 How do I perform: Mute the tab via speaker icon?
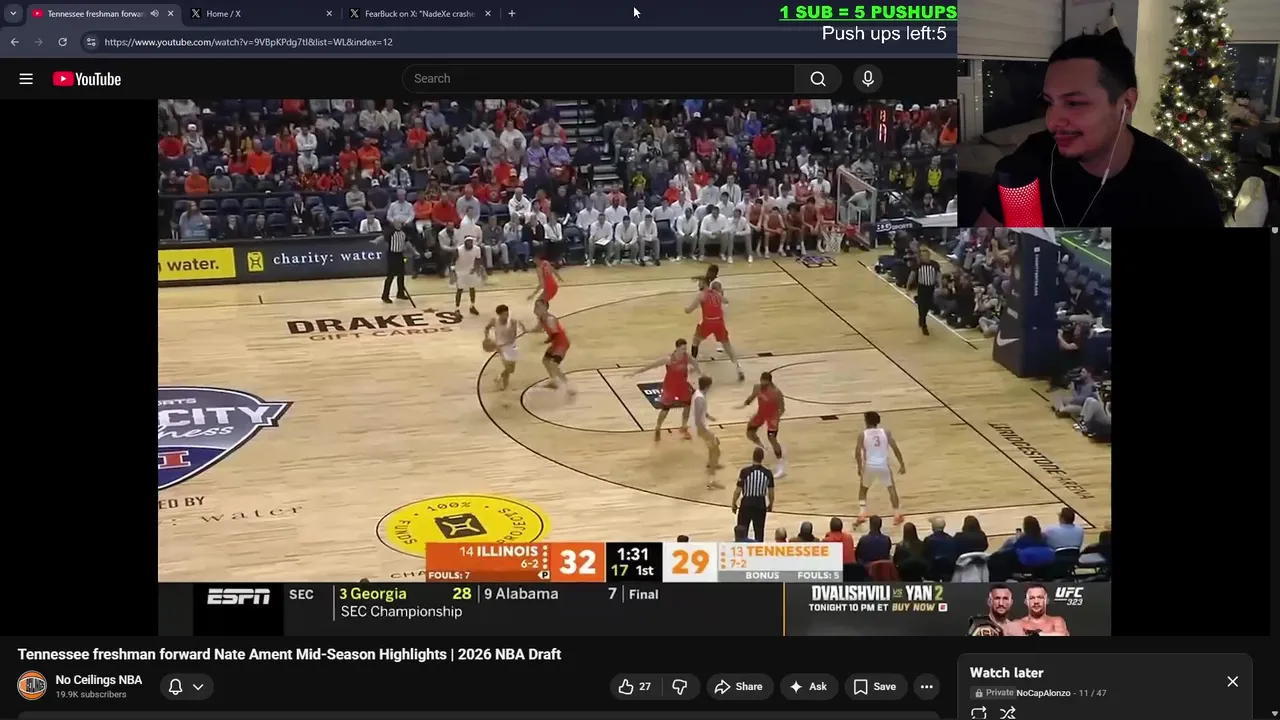click(154, 14)
